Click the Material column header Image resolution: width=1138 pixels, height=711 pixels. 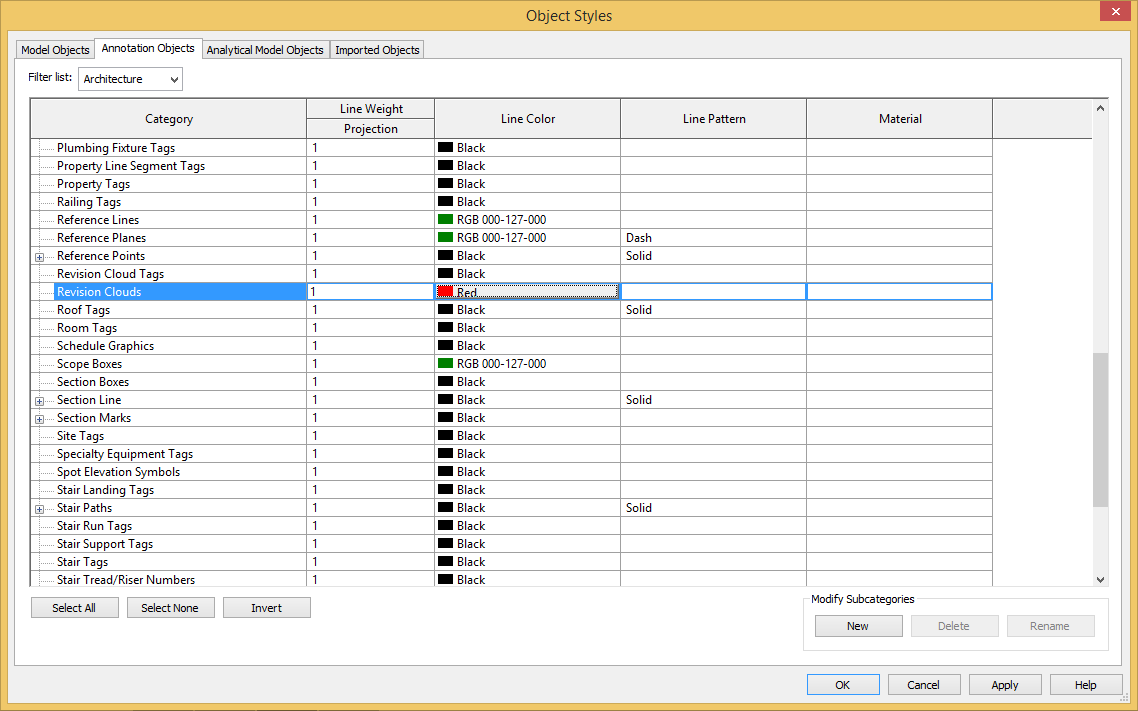tap(899, 119)
